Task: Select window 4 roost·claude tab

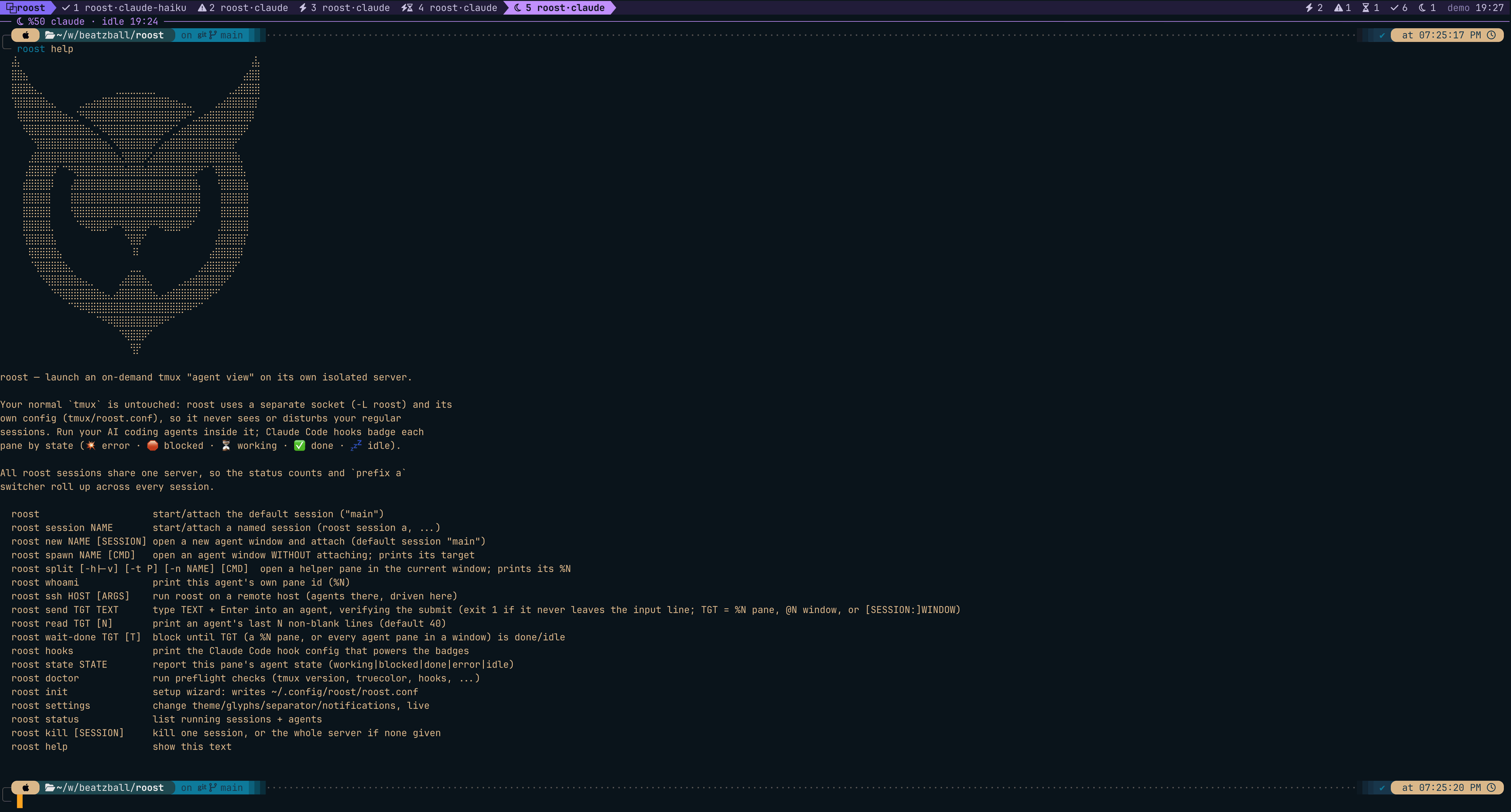Action: (449, 8)
